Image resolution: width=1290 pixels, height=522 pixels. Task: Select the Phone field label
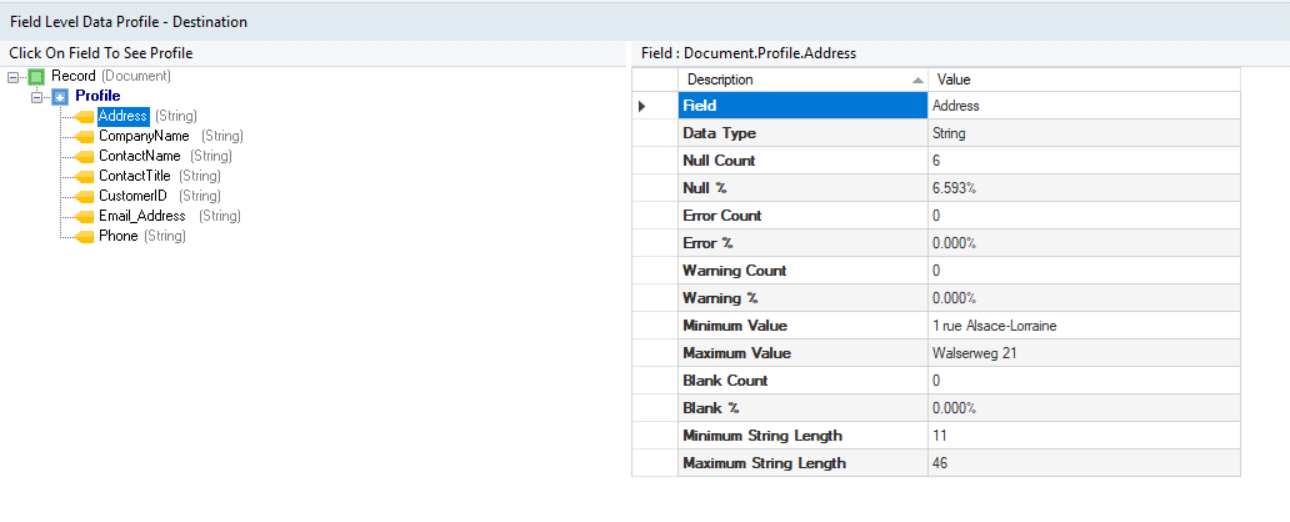pos(118,236)
